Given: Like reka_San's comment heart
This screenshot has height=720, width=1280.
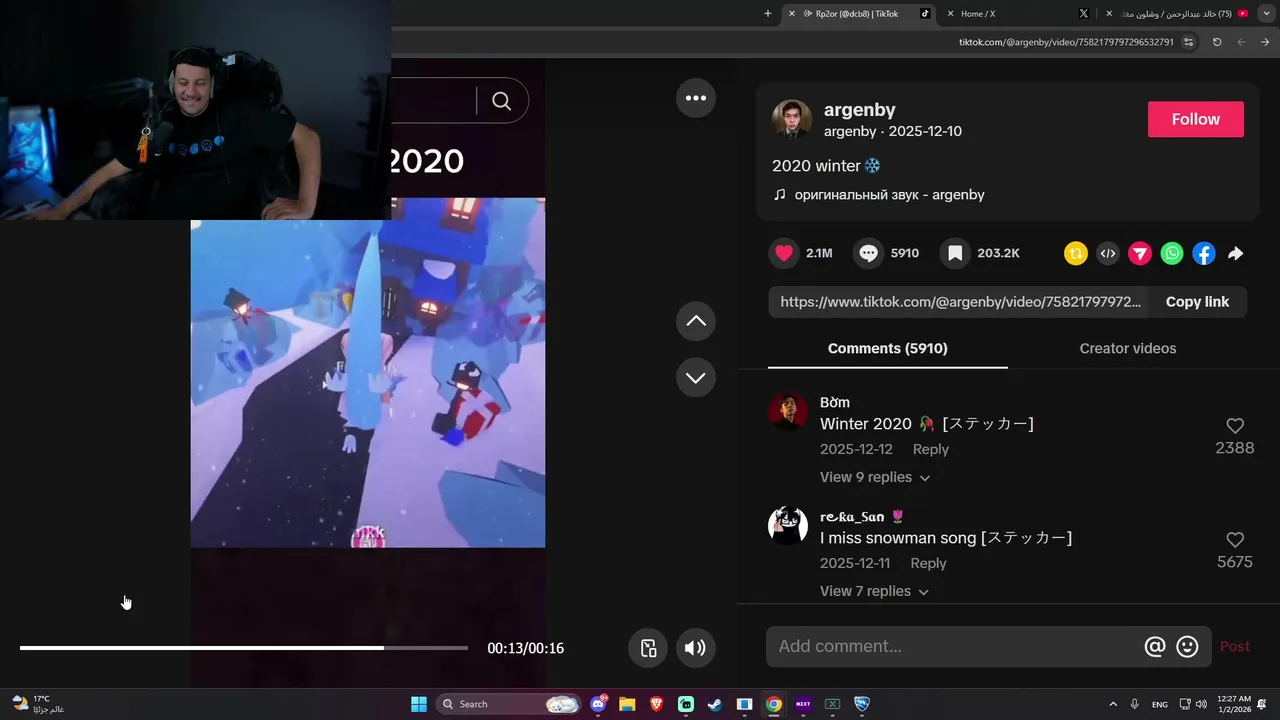Looking at the screenshot, I should coord(1235,540).
